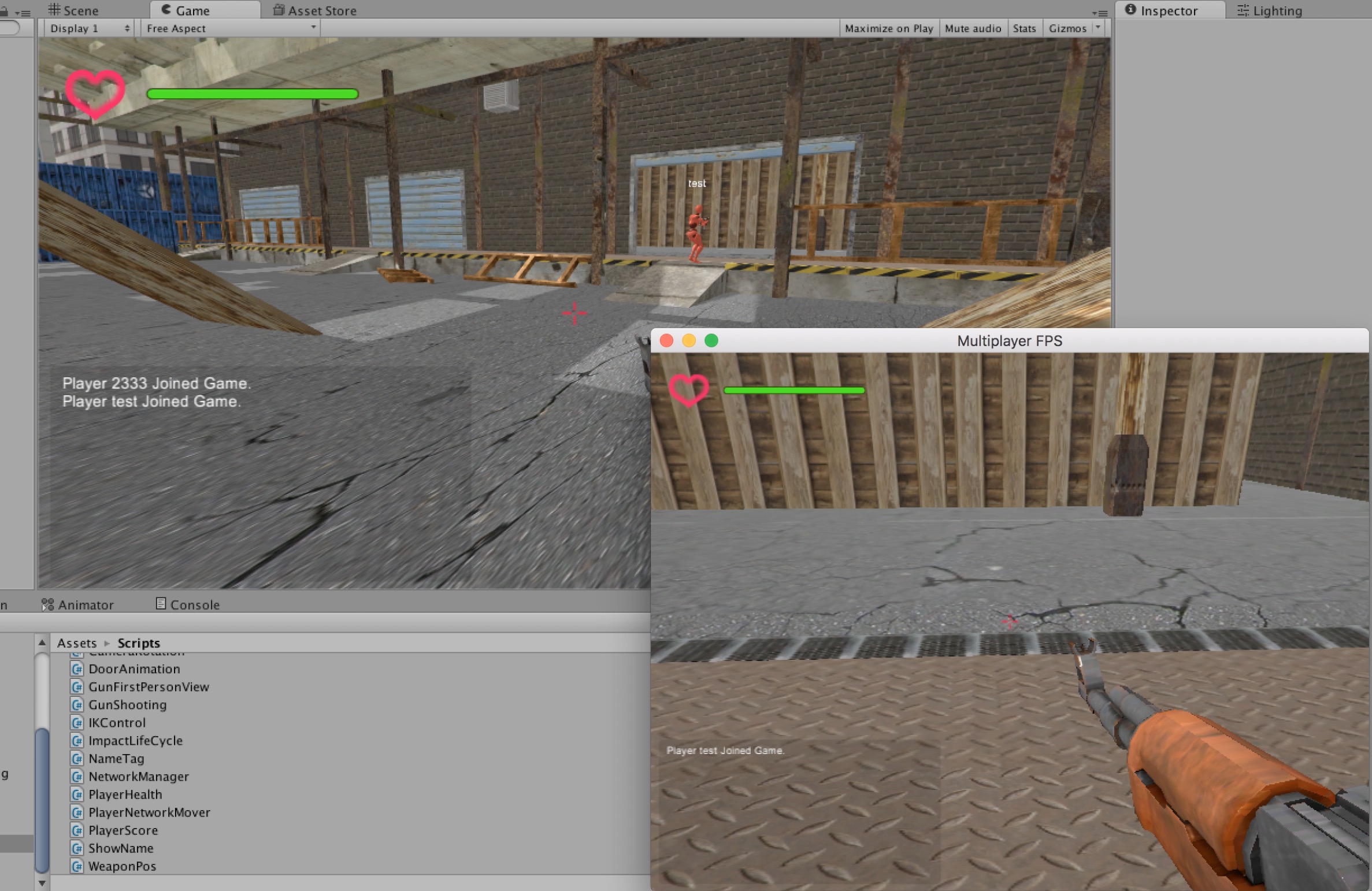Screen dimensions: 1372x891
Task: Click the IKControl script icon
Action: tap(77, 723)
